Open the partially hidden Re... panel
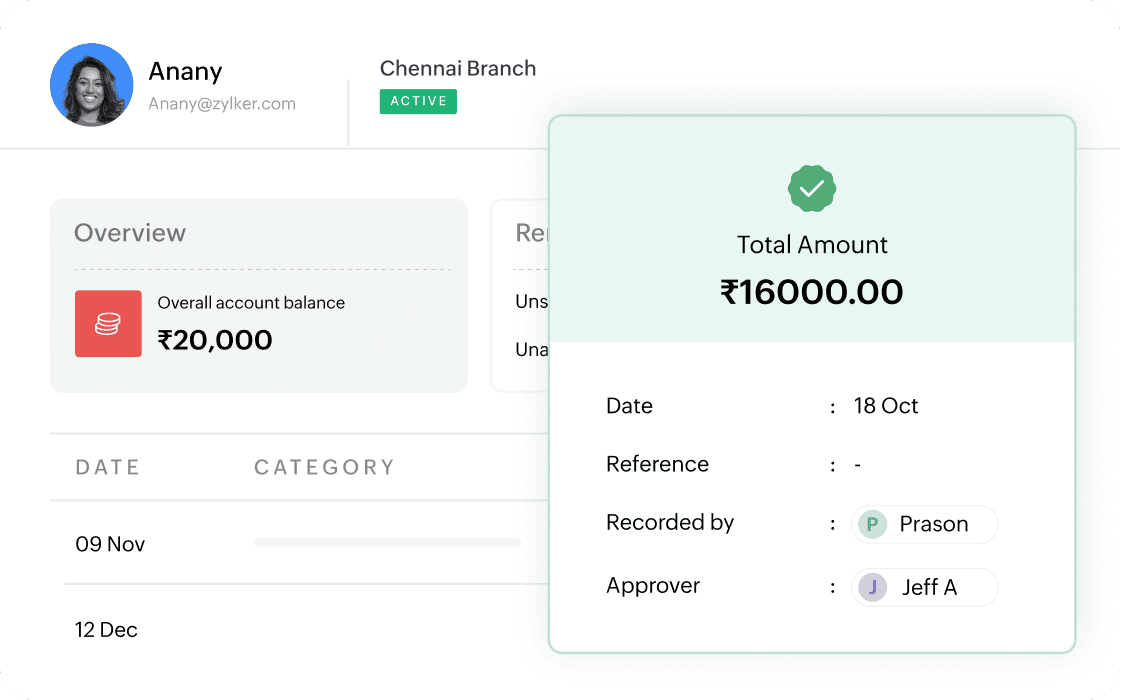The width and height of the screenshot is (1121, 700). pos(528,233)
